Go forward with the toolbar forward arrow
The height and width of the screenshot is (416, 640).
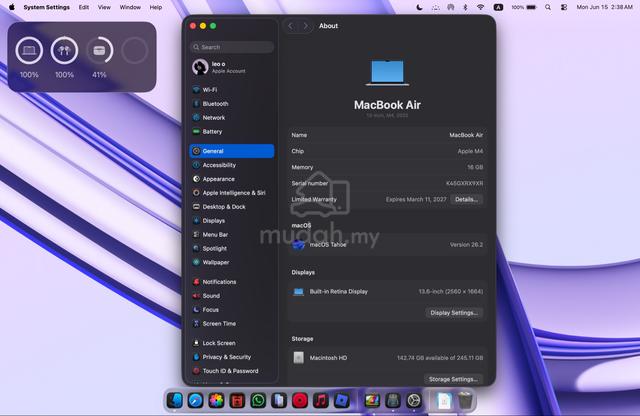click(305, 26)
